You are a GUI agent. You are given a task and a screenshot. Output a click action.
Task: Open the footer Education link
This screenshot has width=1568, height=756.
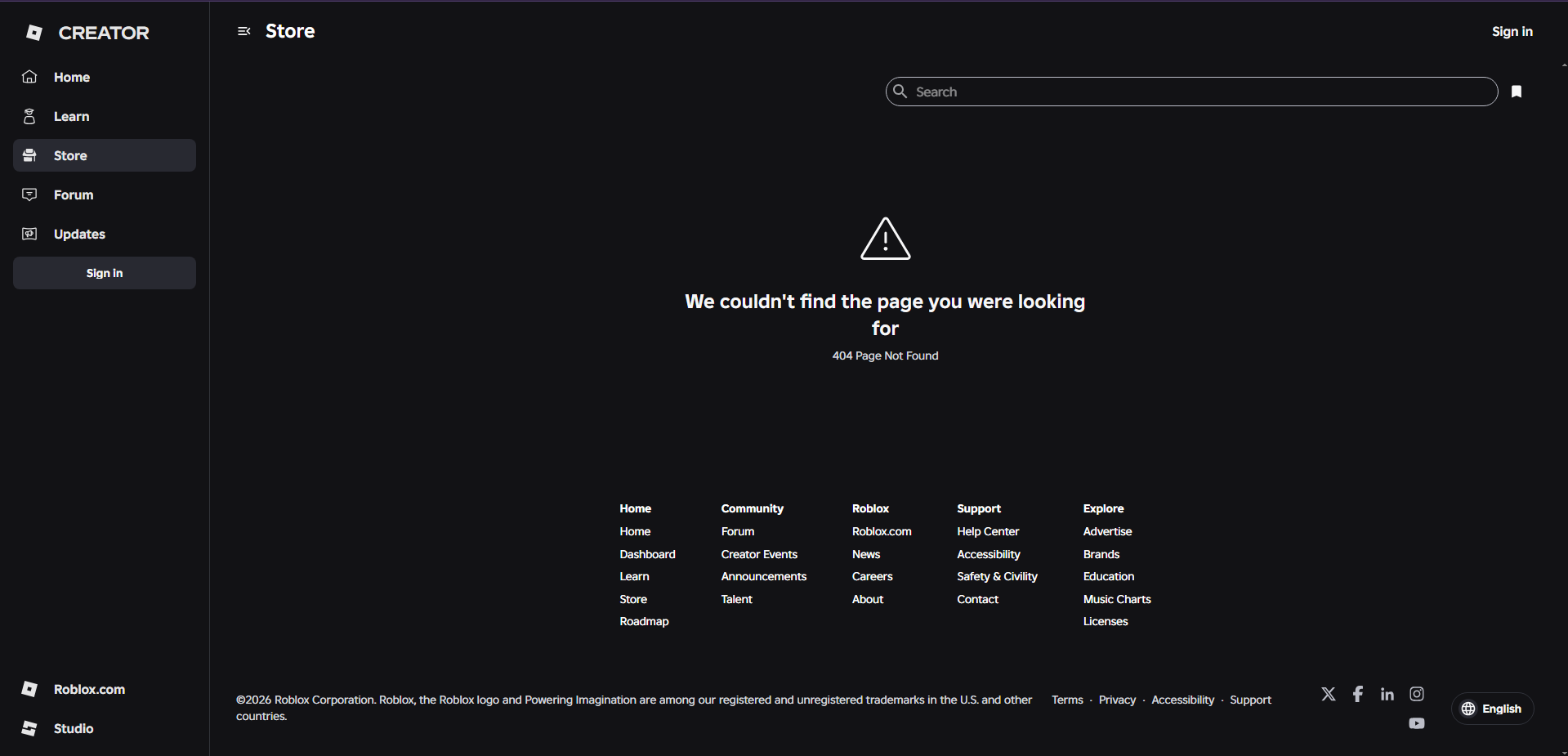point(1109,576)
